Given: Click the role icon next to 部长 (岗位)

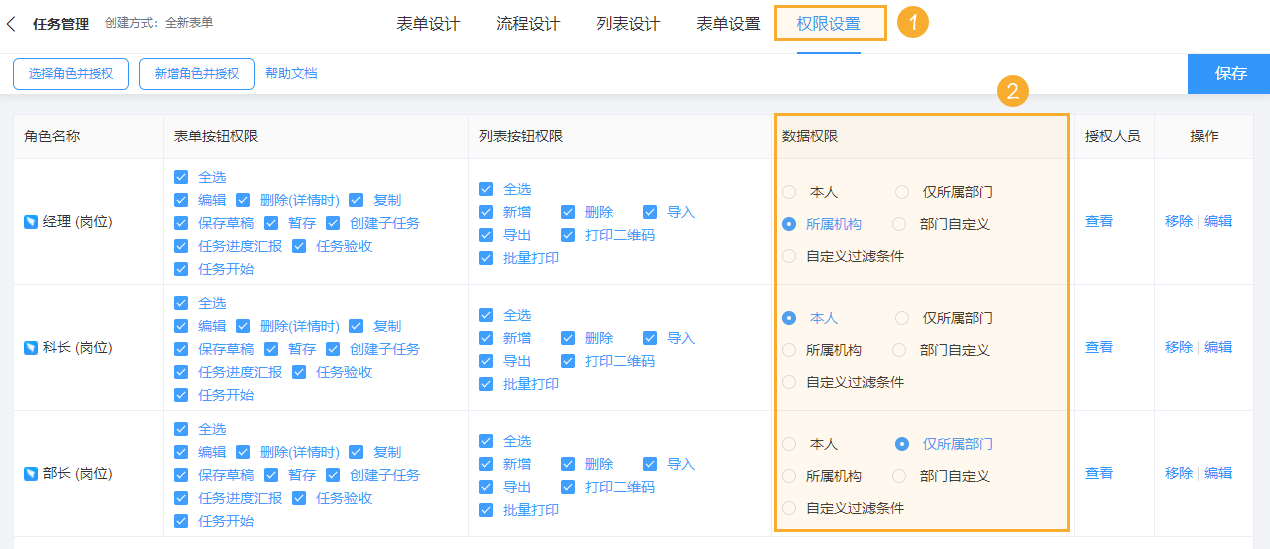Looking at the screenshot, I should [31, 474].
